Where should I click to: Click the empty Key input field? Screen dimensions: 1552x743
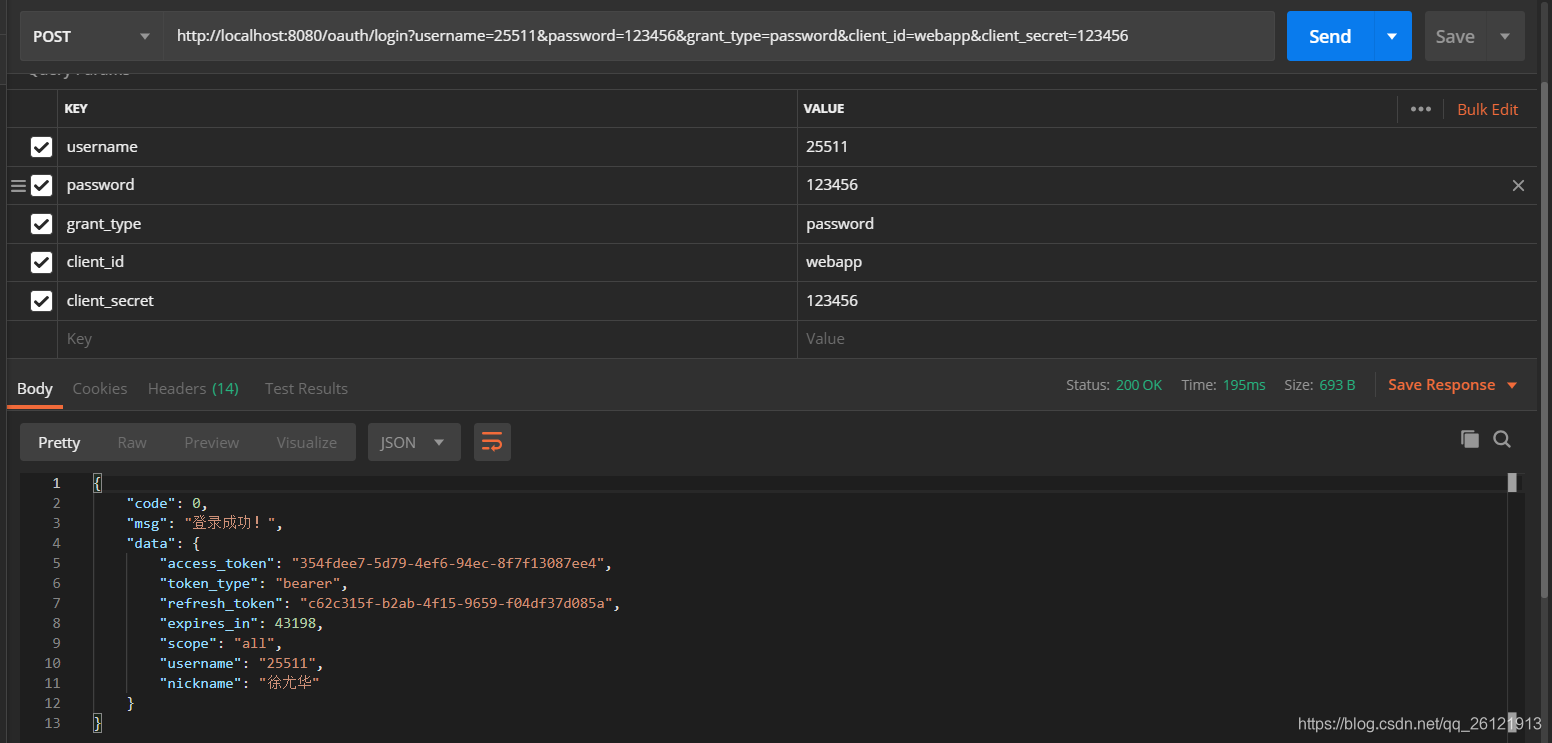click(427, 339)
